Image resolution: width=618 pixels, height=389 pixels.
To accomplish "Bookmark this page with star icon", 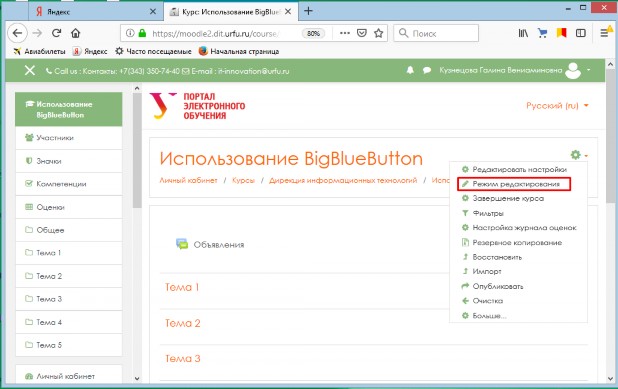I will point(378,33).
